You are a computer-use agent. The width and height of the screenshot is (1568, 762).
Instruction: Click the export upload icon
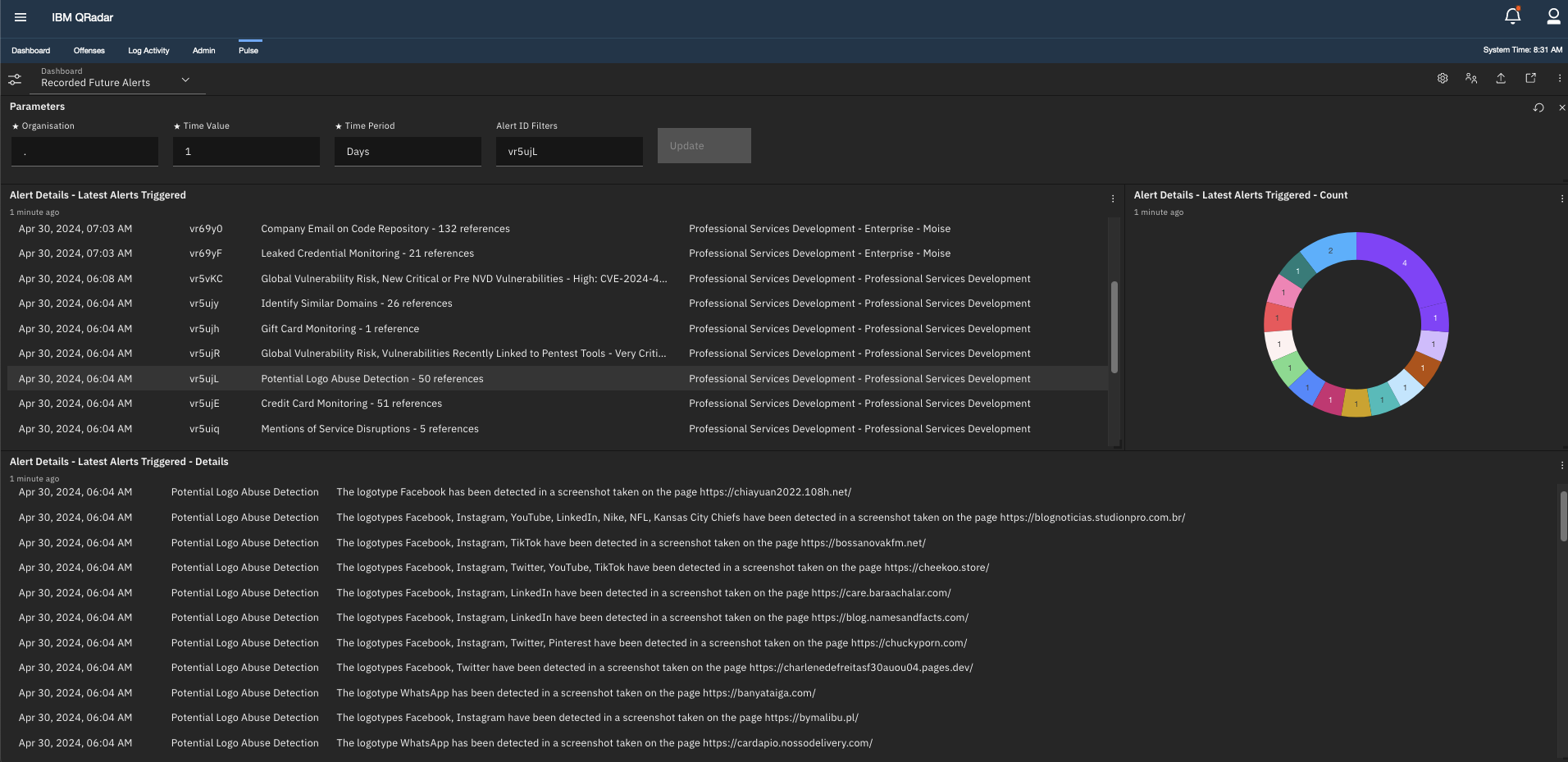[1501, 79]
